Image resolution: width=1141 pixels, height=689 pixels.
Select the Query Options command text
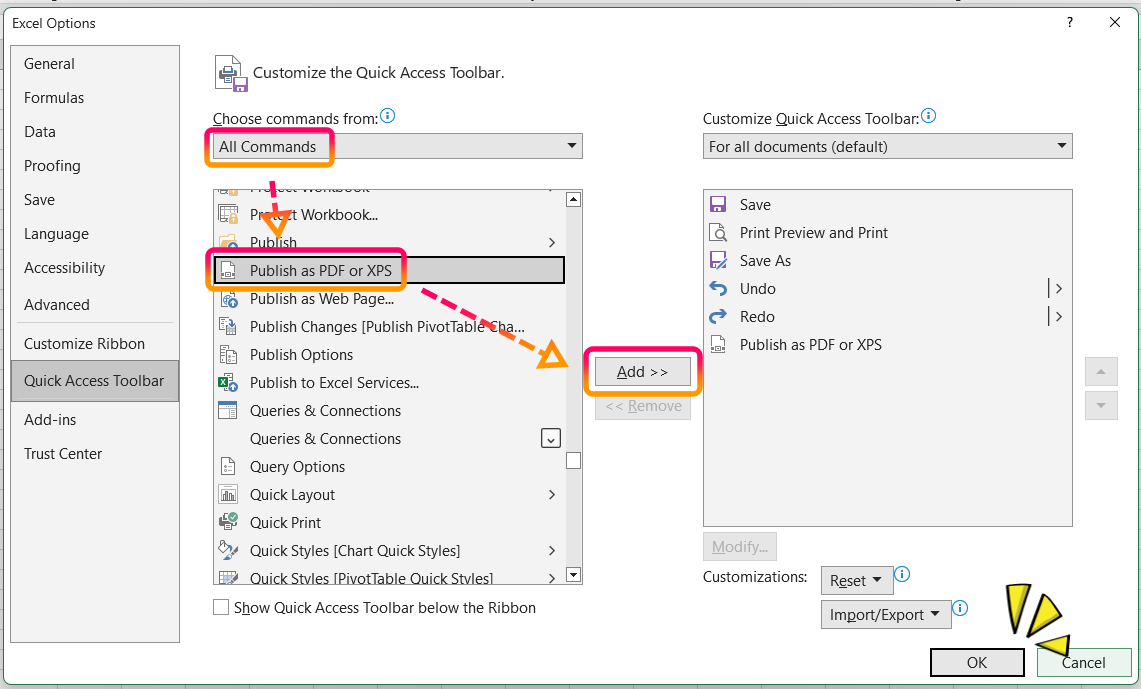tap(298, 466)
